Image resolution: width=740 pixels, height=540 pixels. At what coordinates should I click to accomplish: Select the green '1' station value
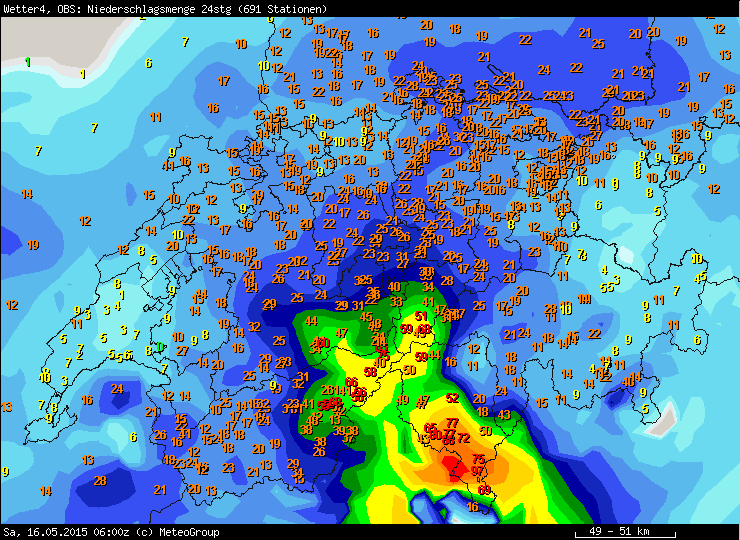[28, 62]
